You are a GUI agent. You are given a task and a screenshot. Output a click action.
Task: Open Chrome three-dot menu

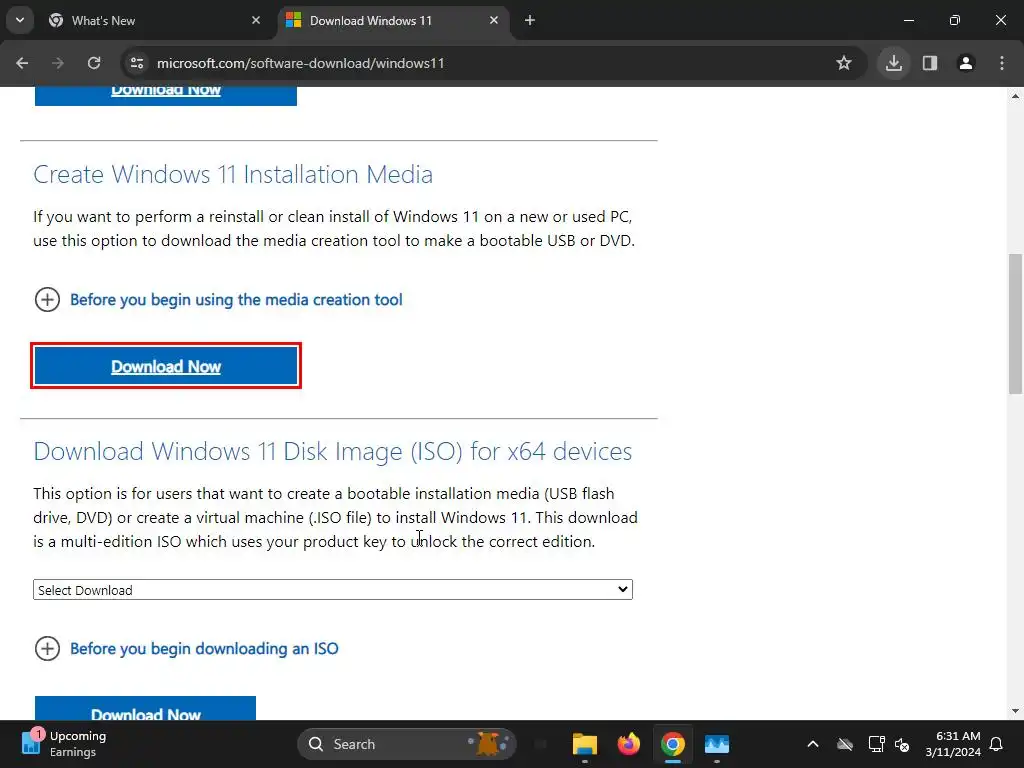click(1002, 63)
